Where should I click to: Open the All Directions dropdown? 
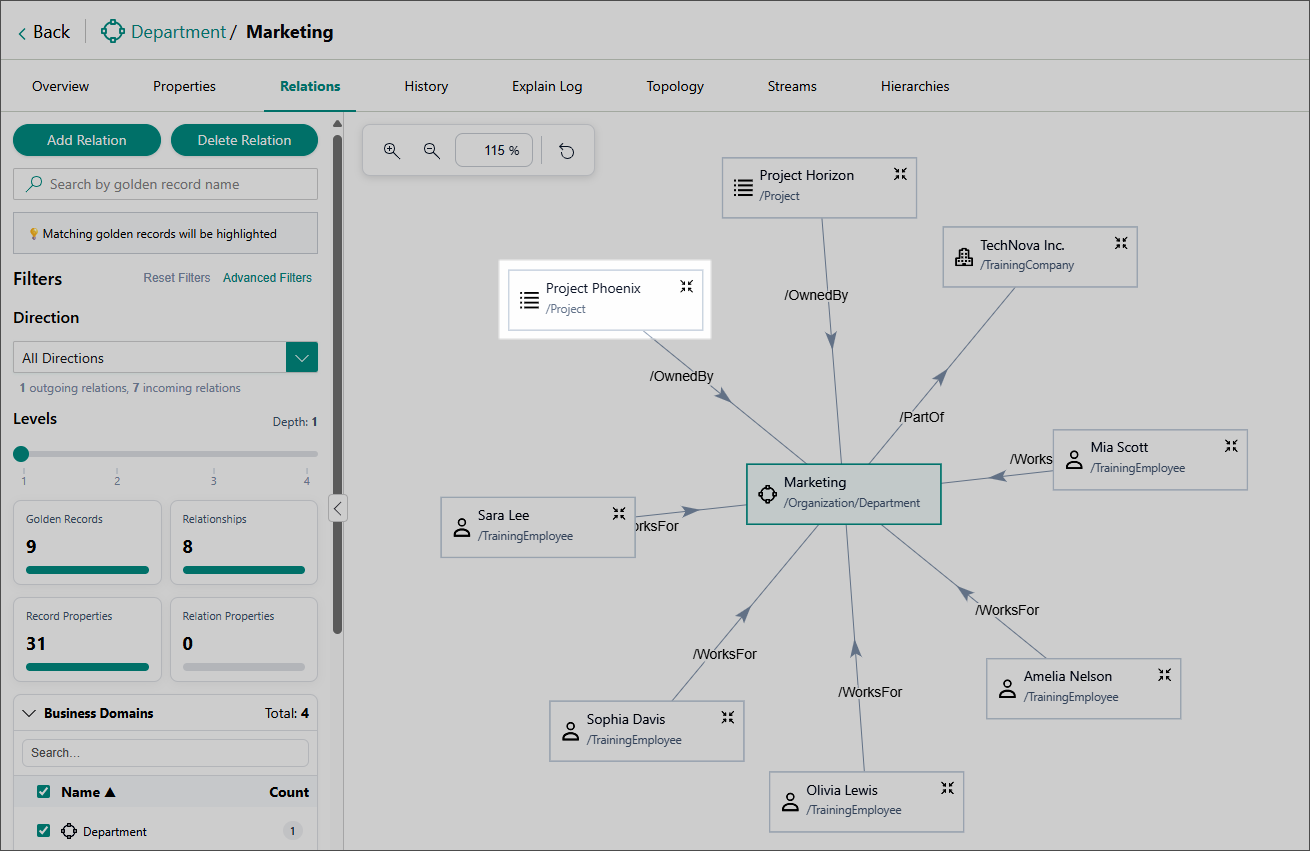(302, 358)
